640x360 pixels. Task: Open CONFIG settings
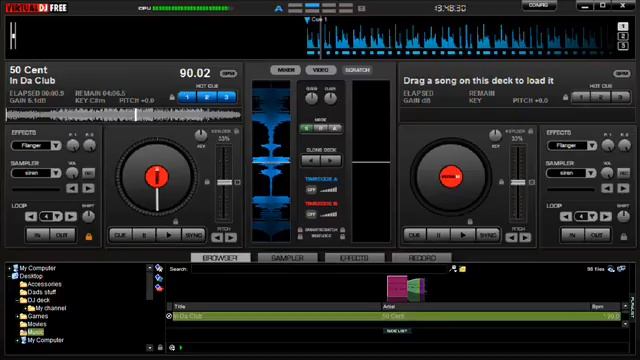[539, 5]
